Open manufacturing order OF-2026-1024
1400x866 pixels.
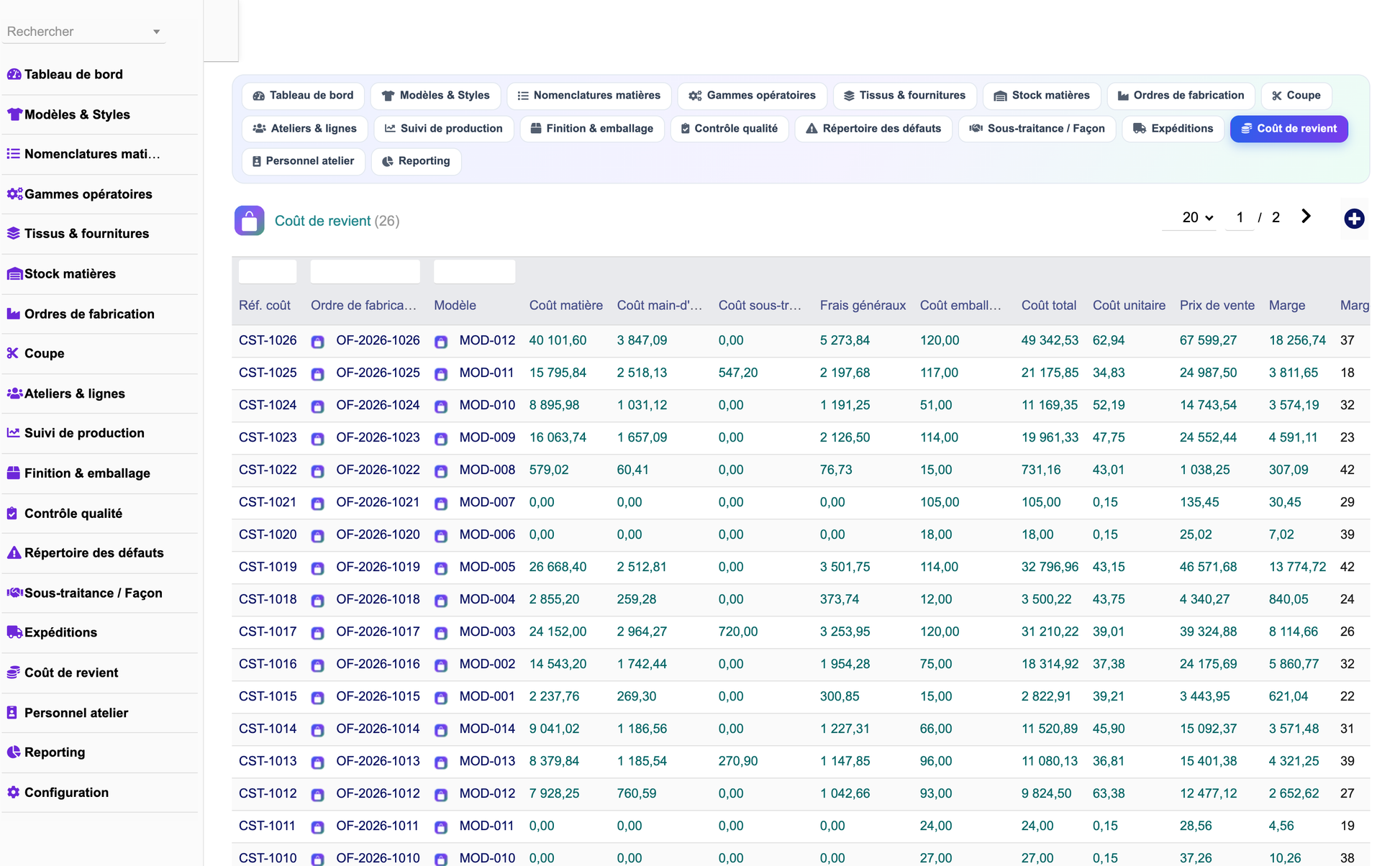pyautogui.click(x=378, y=405)
